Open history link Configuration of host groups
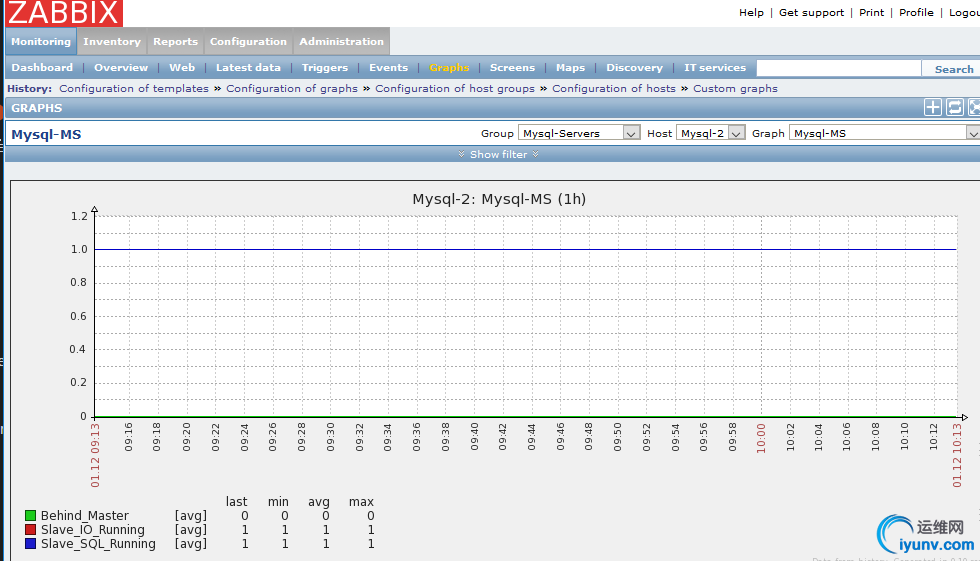The width and height of the screenshot is (980, 561). [455, 89]
